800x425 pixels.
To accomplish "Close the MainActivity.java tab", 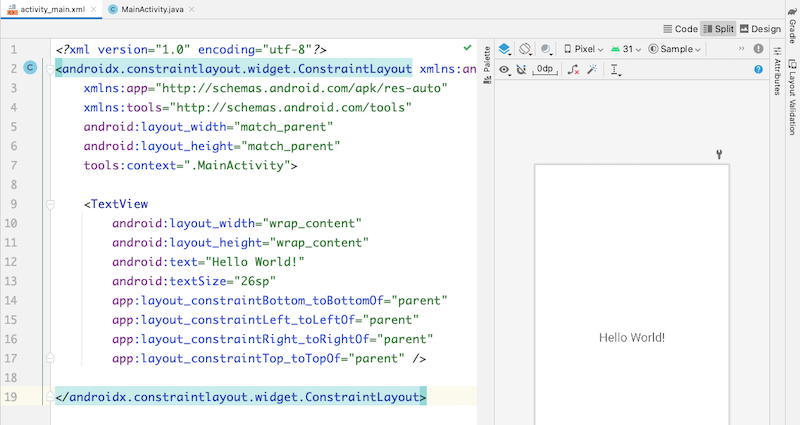I will coord(191,9).
